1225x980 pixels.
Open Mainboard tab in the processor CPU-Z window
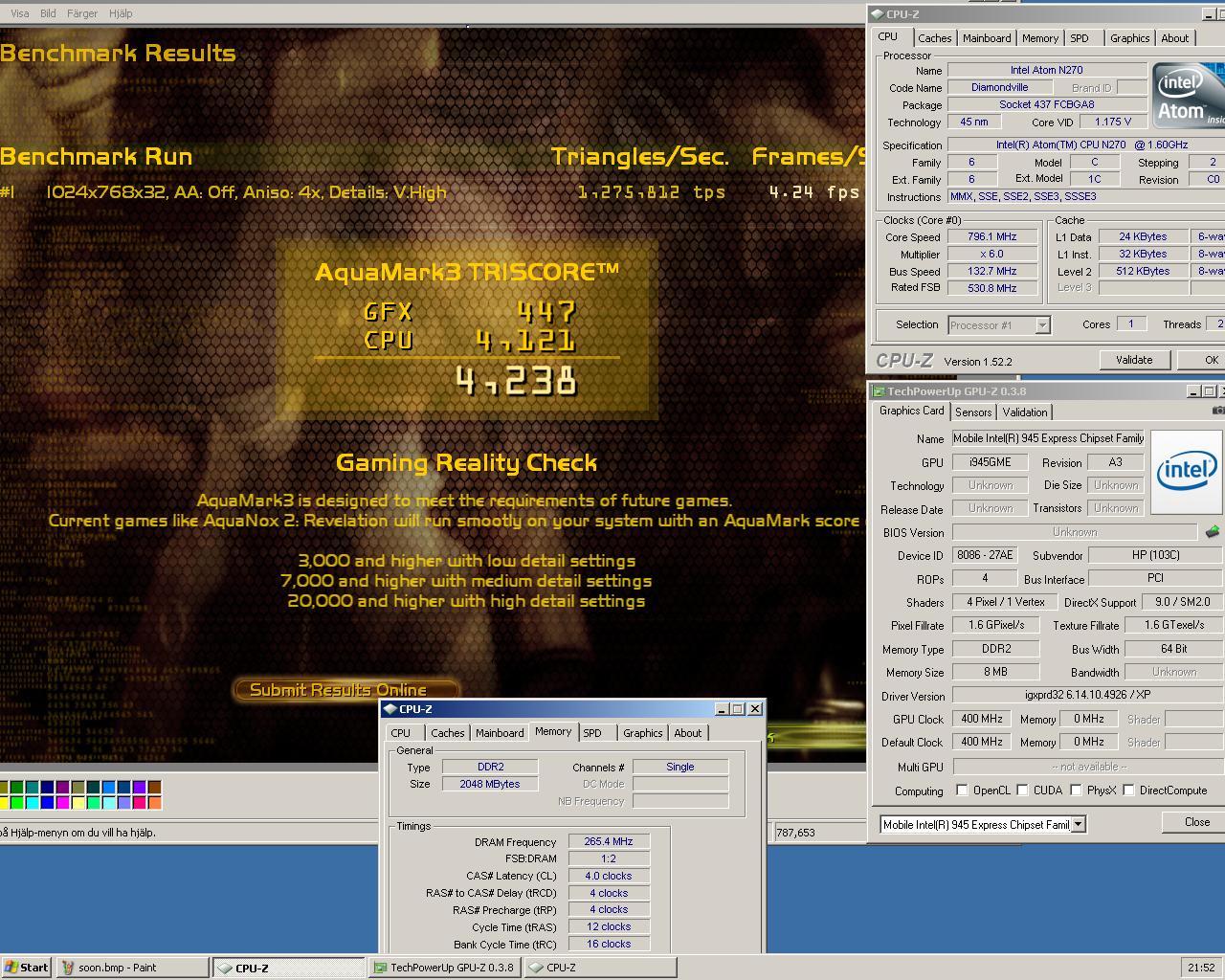(x=987, y=38)
